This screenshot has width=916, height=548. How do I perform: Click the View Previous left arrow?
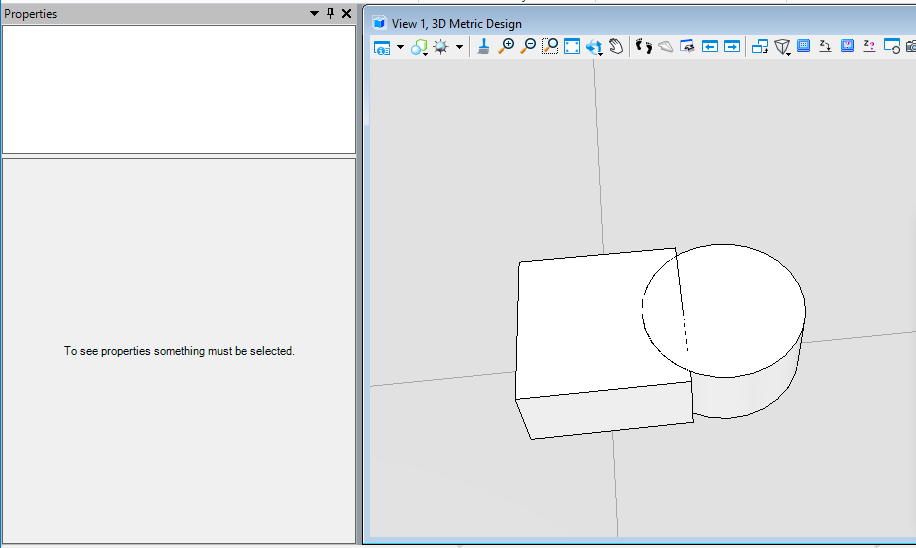[x=710, y=47]
